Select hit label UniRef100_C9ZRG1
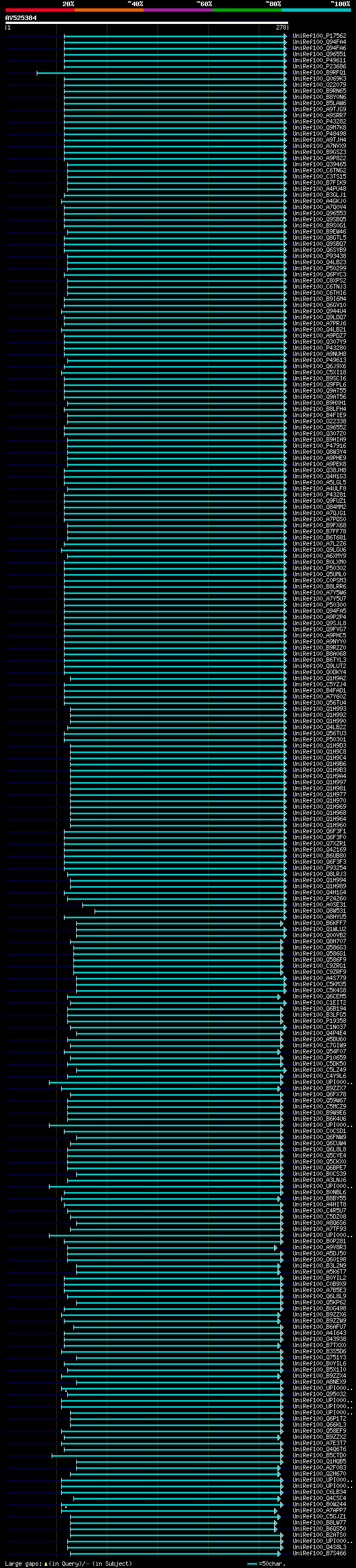Image resolution: width=356 pixels, height=1568 pixels. click(319, 966)
